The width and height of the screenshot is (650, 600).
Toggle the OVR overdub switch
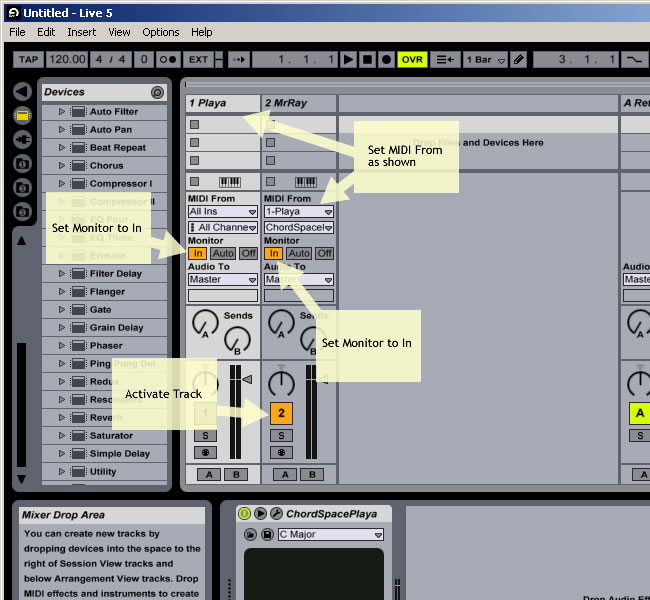412,60
